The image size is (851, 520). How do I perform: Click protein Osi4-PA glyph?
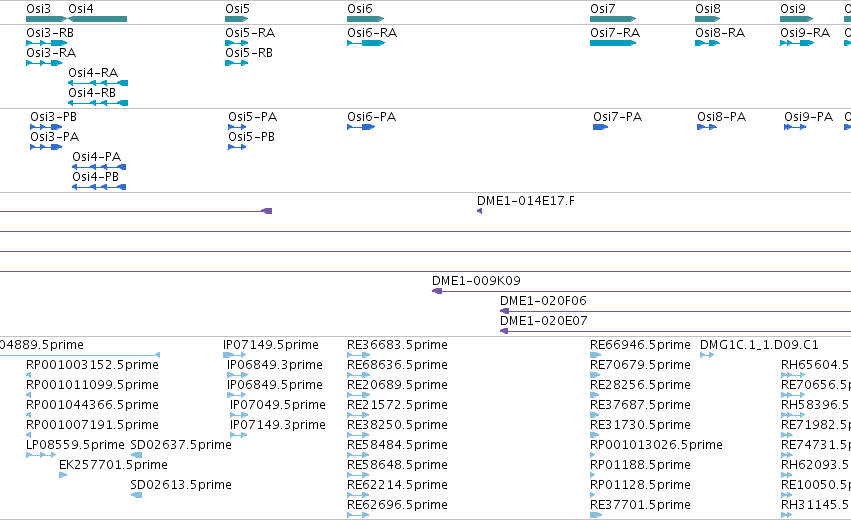[99, 167]
